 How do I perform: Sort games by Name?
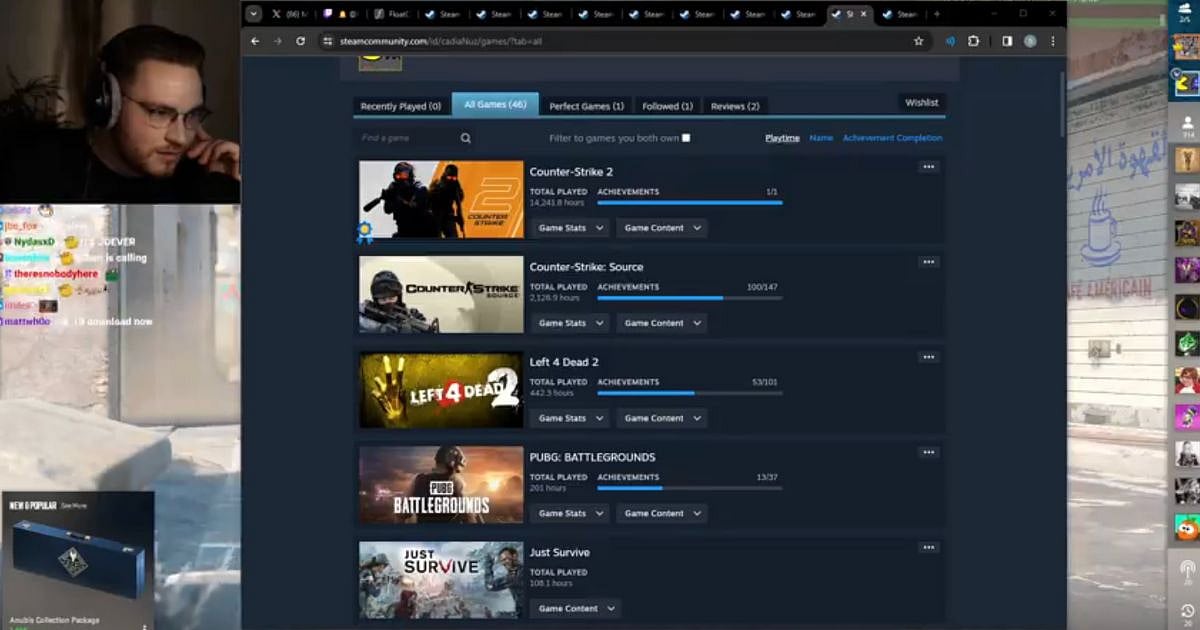pos(821,138)
